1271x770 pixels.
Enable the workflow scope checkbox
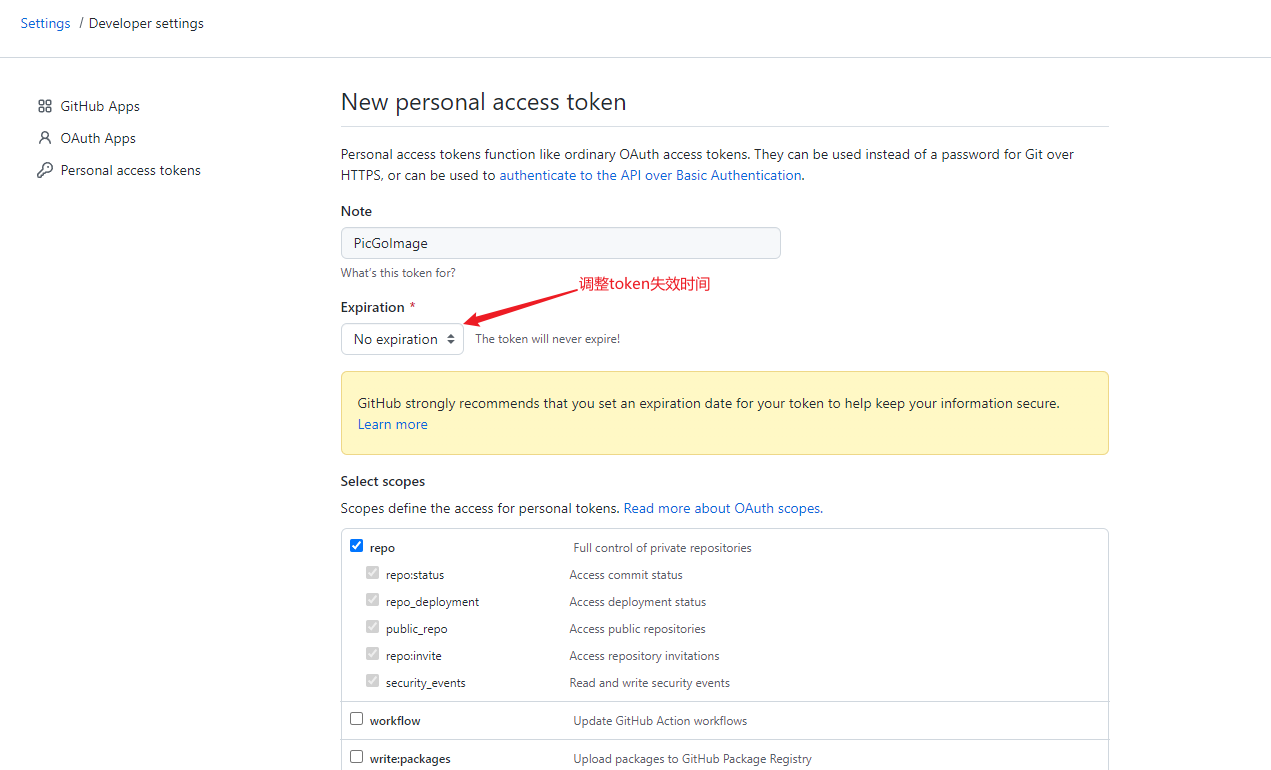point(356,719)
